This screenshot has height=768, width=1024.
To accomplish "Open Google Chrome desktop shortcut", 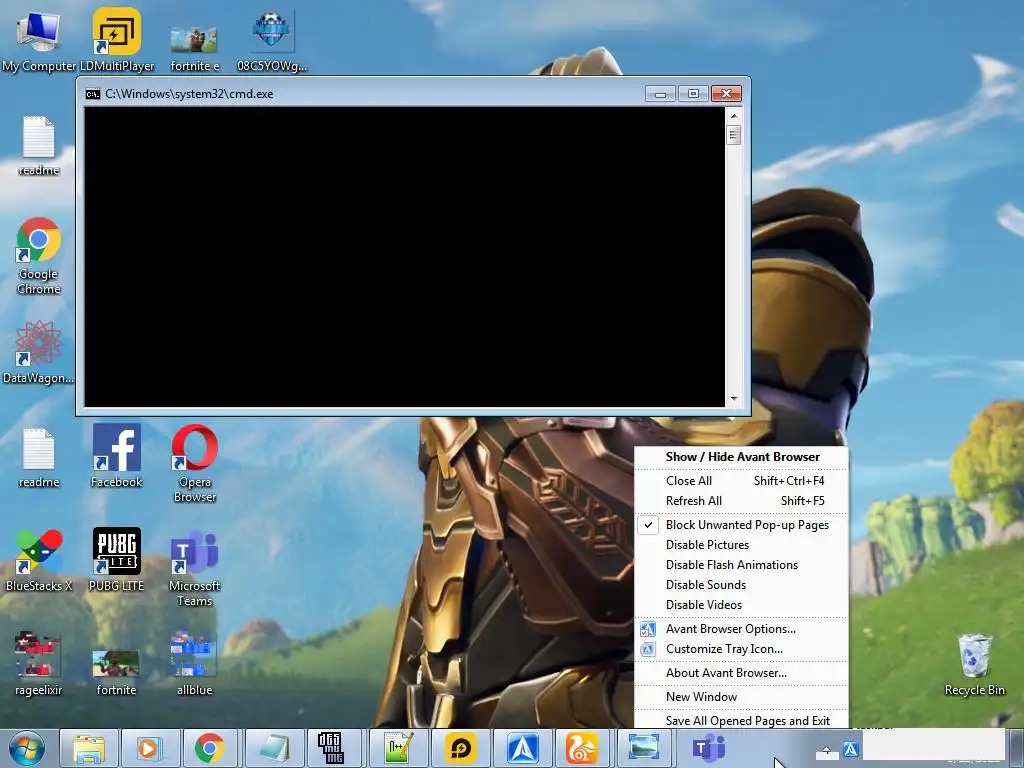I will tap(39, 256).
